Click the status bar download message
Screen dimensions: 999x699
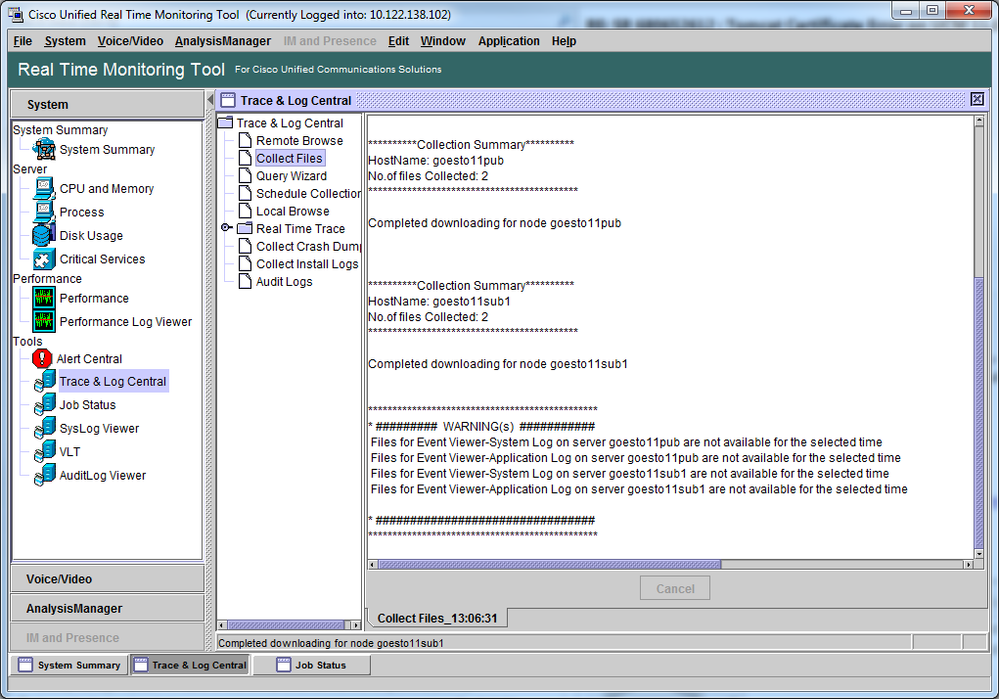click(331, 643)
